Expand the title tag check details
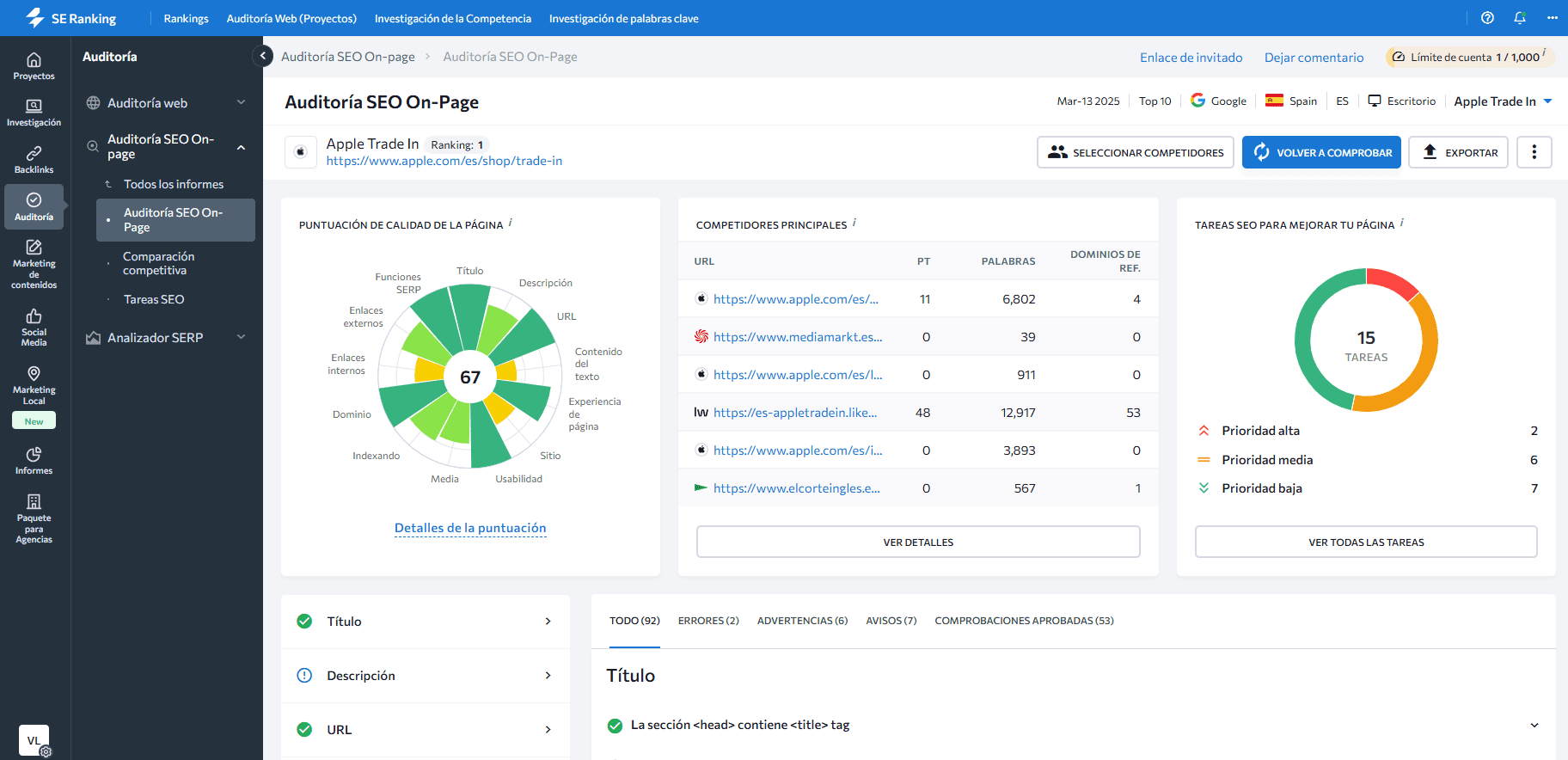The image size is (1568, 760). click(1534, 726)
